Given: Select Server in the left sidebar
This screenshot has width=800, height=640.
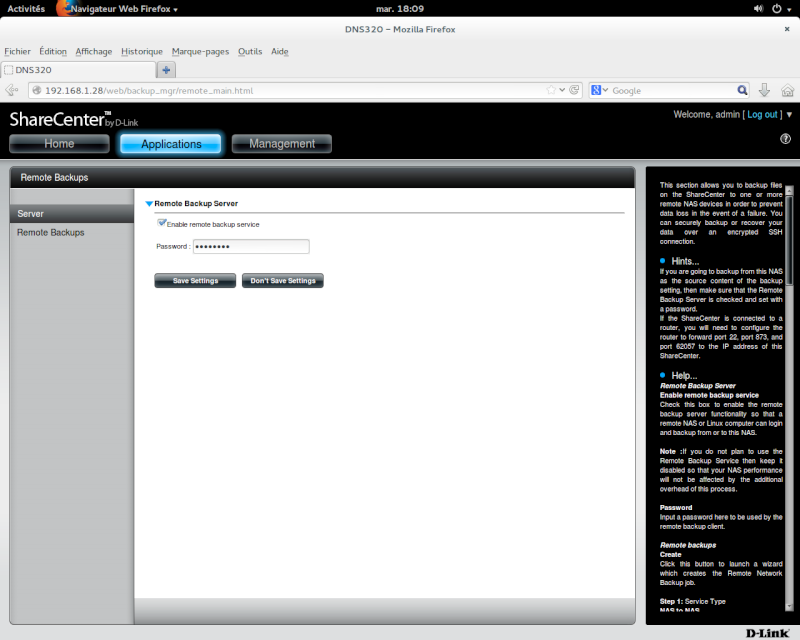Looking at the screenshot, I should coord(72,214).
